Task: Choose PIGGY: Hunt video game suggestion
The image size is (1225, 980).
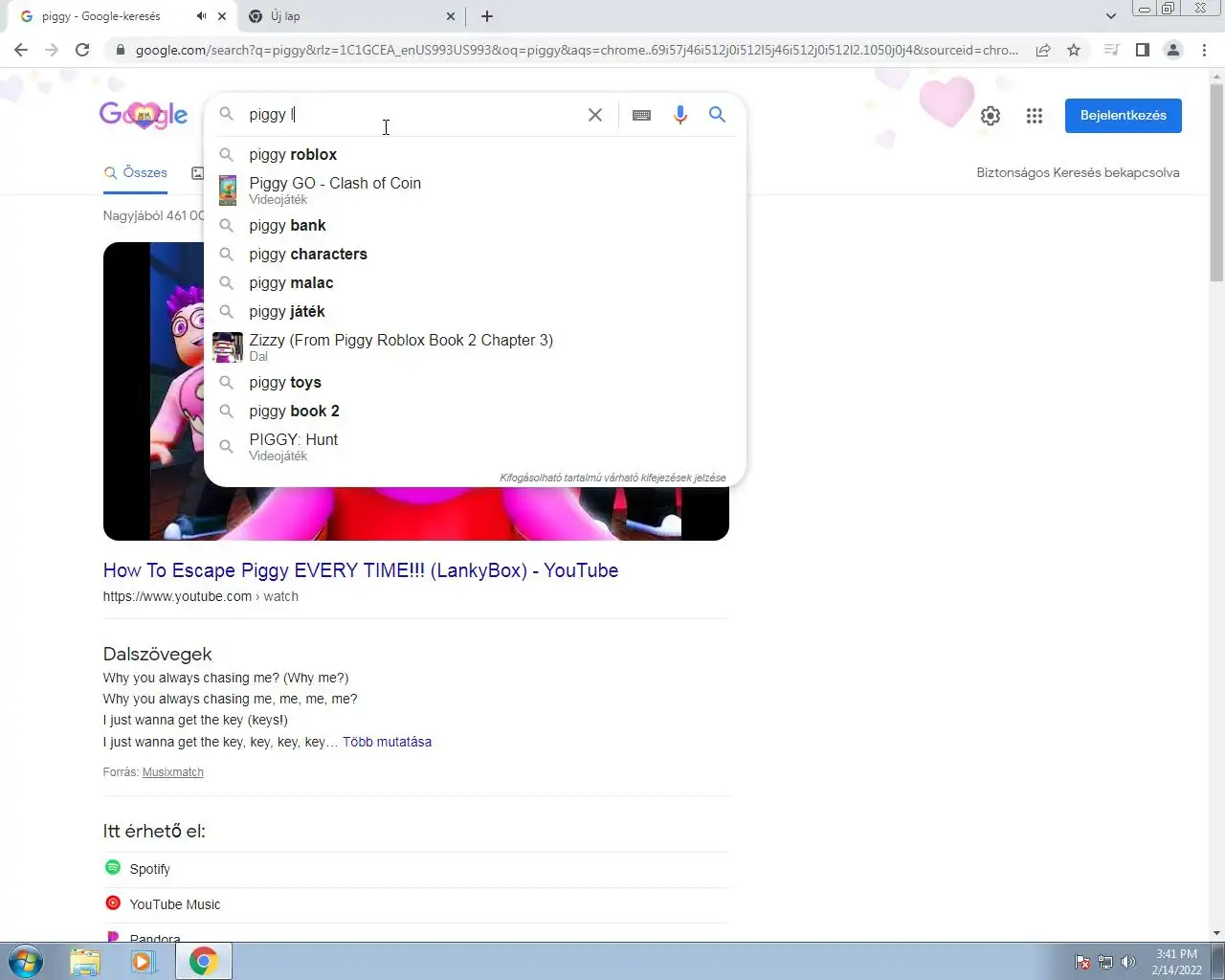Action: [475, 446]
